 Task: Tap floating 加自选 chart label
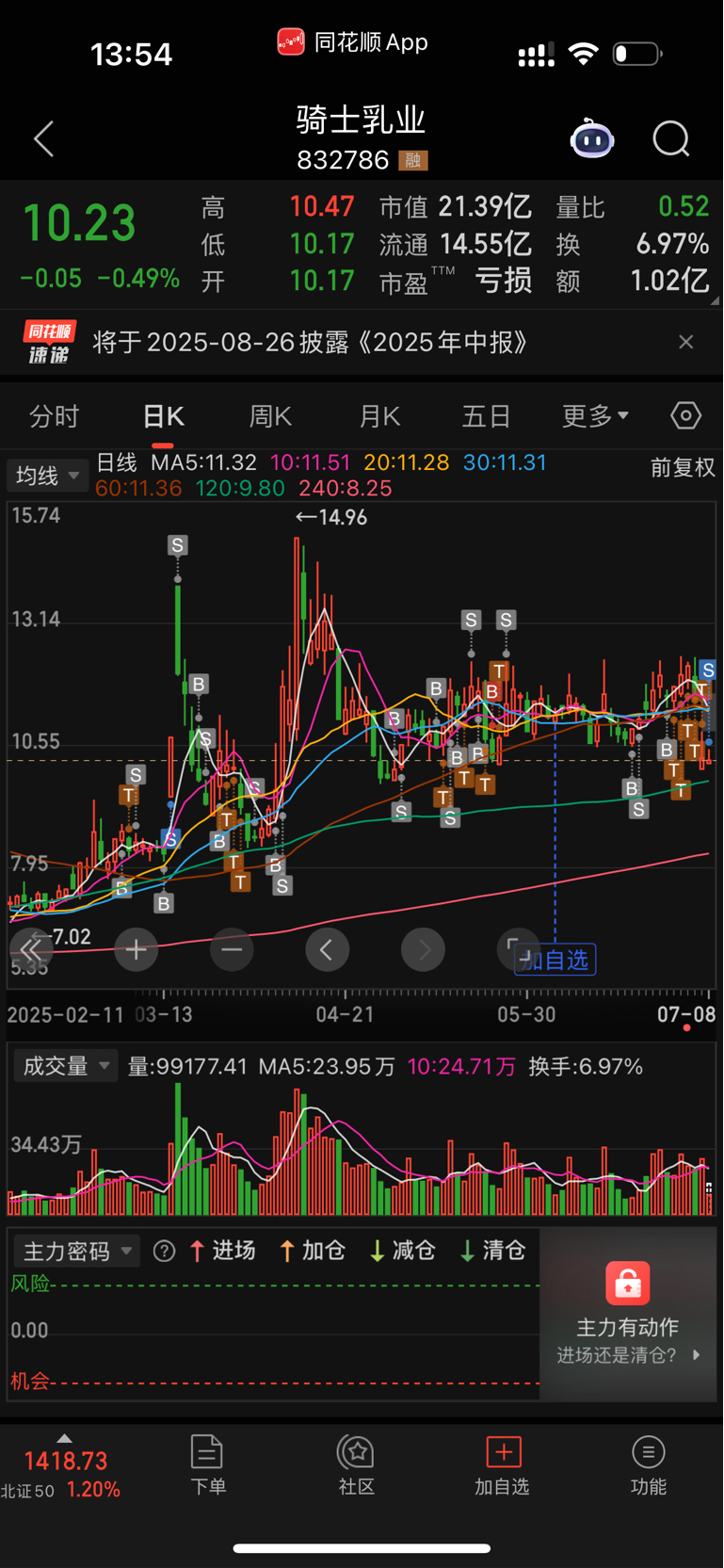coord(555,960)
